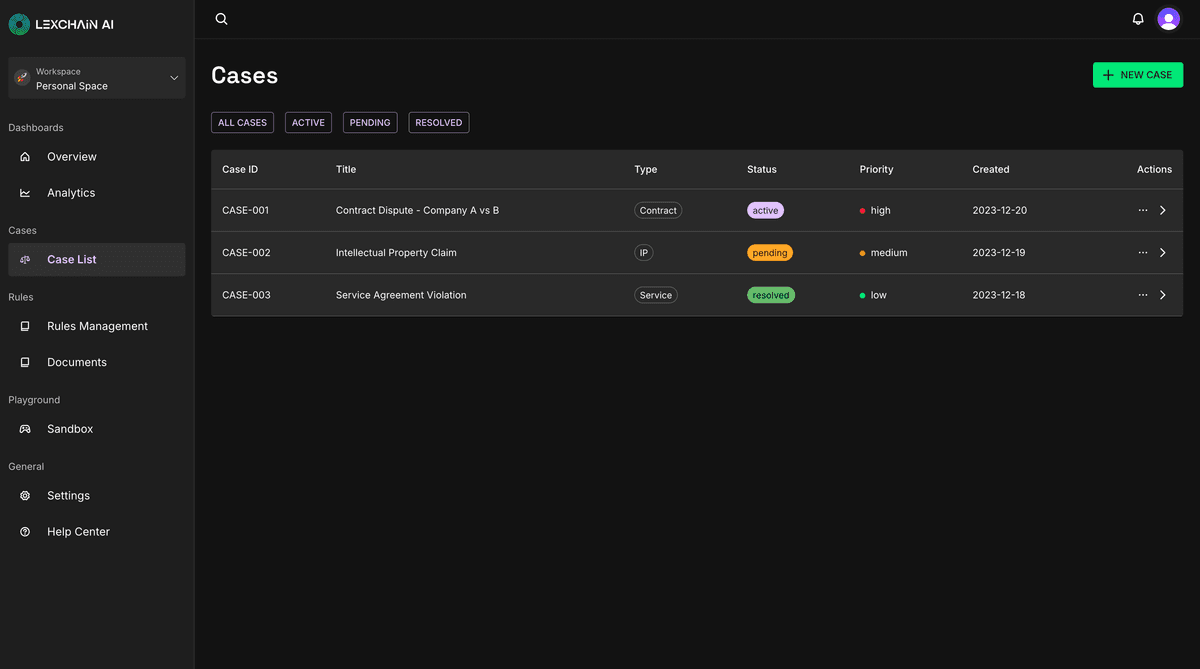Click the Rules Management book icon
This screenshot has height=669, width=1200.
pyautogui.click(x=25, y=326)
